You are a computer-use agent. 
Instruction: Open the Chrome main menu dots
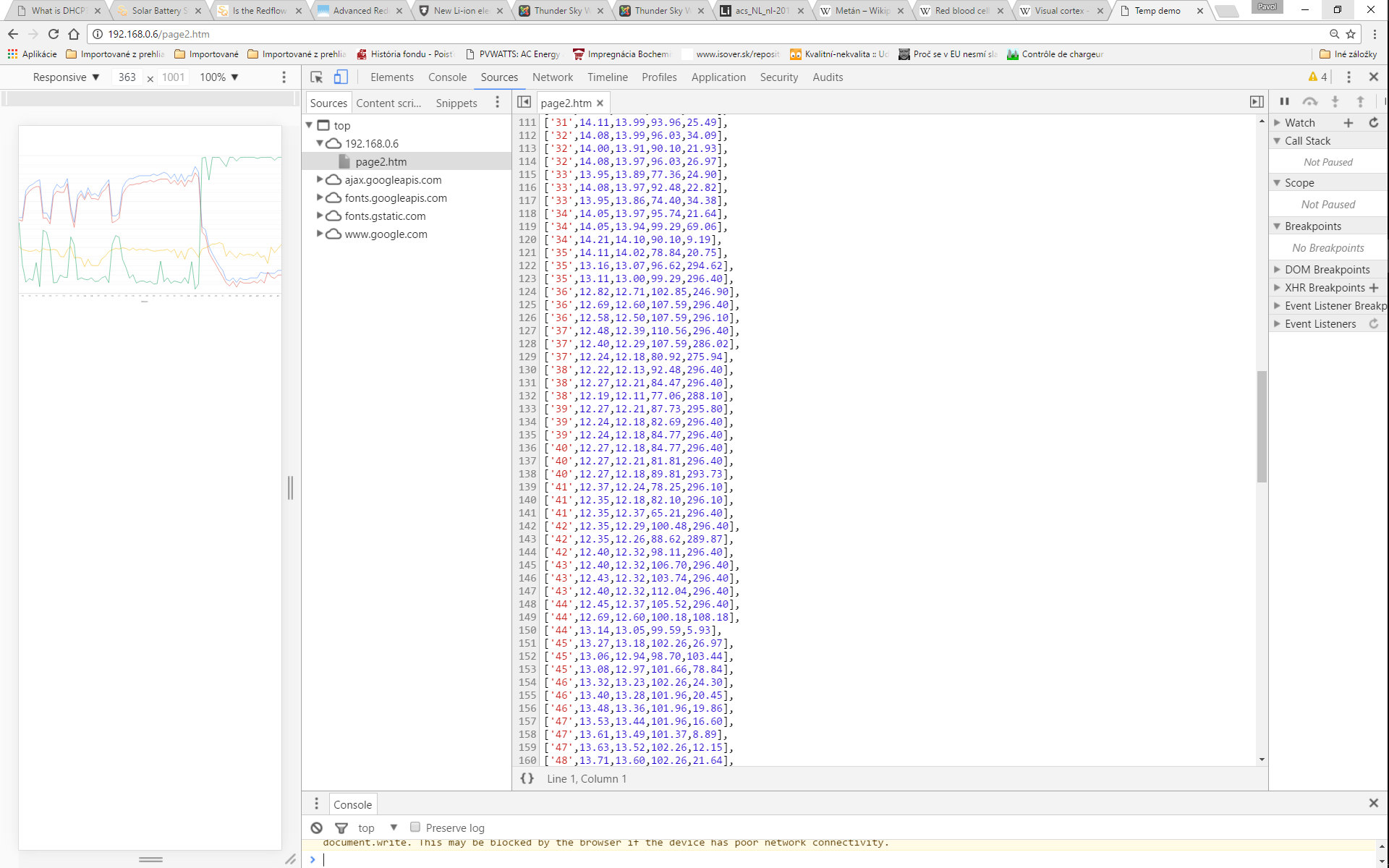[x=1375, y=34]
